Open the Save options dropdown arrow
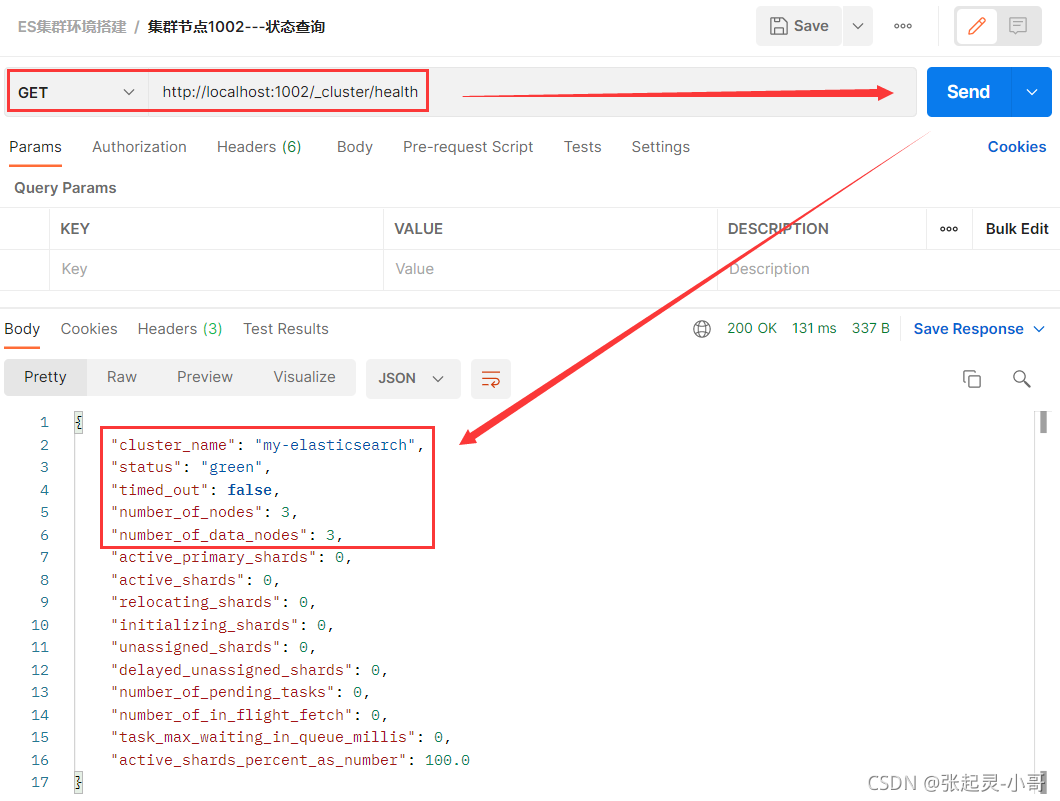 pos(858,26)
